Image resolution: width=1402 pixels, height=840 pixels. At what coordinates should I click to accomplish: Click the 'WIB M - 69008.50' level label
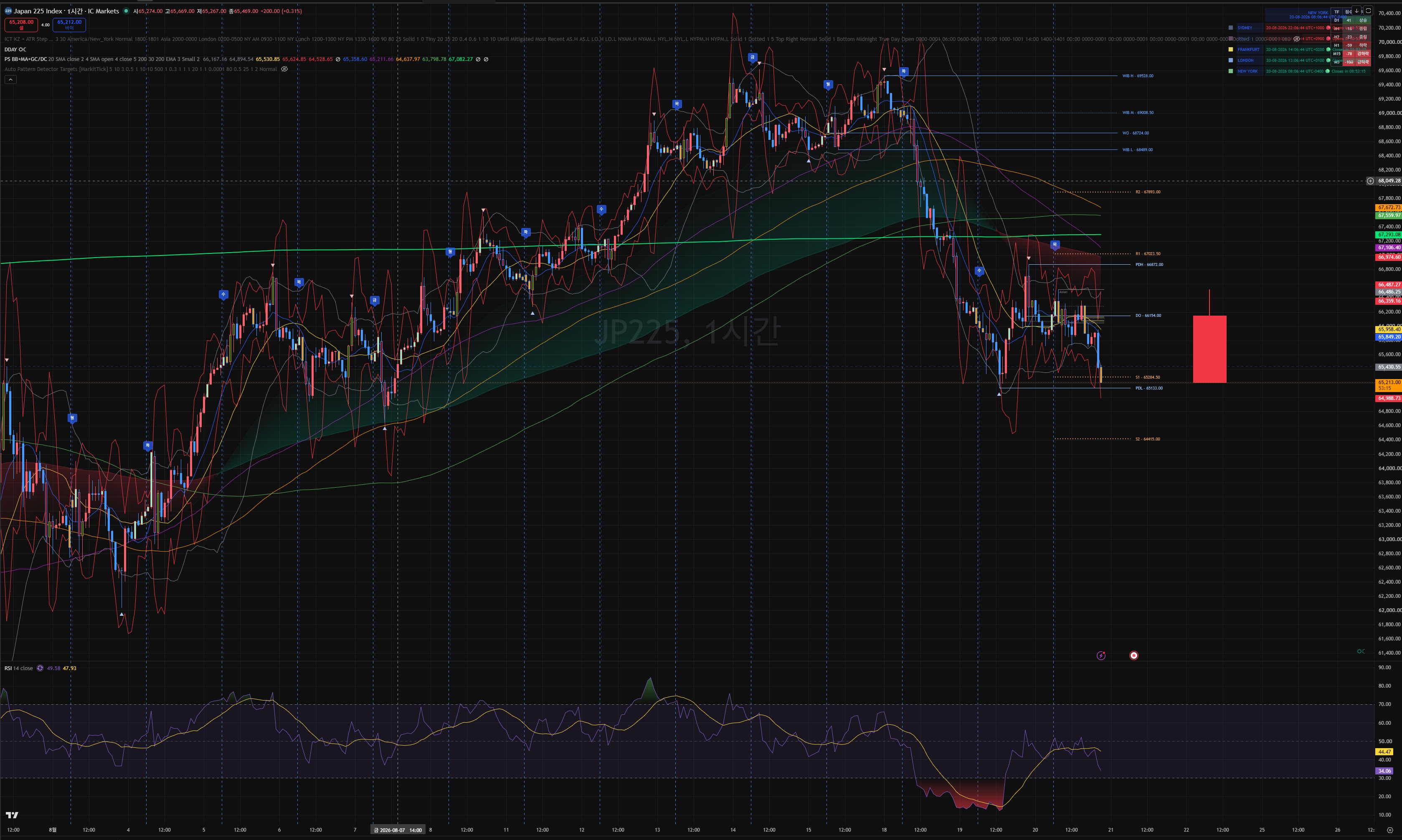(1138, 113)
